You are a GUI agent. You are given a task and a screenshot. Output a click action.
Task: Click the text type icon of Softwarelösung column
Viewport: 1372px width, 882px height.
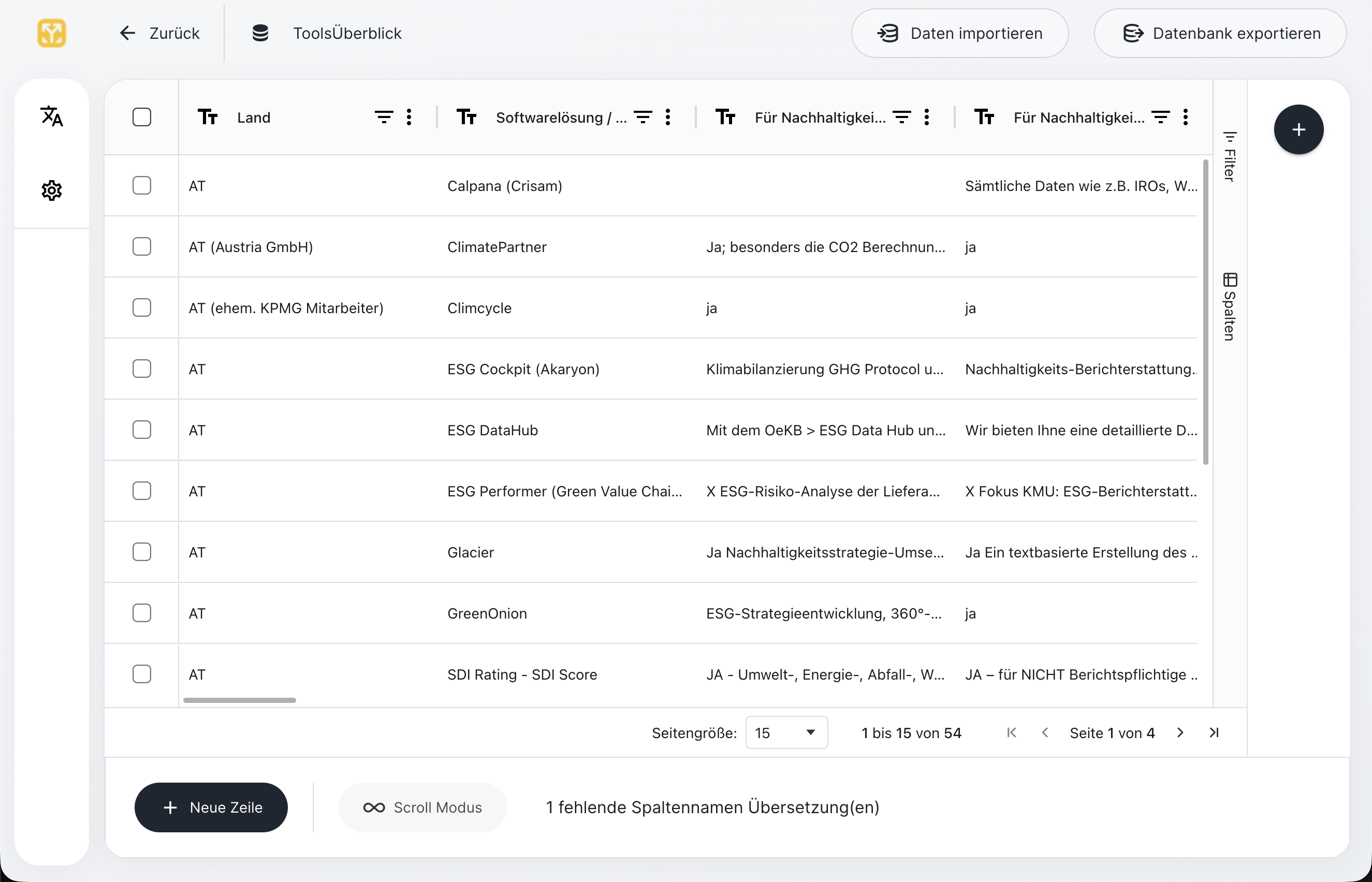coord(466,117)
